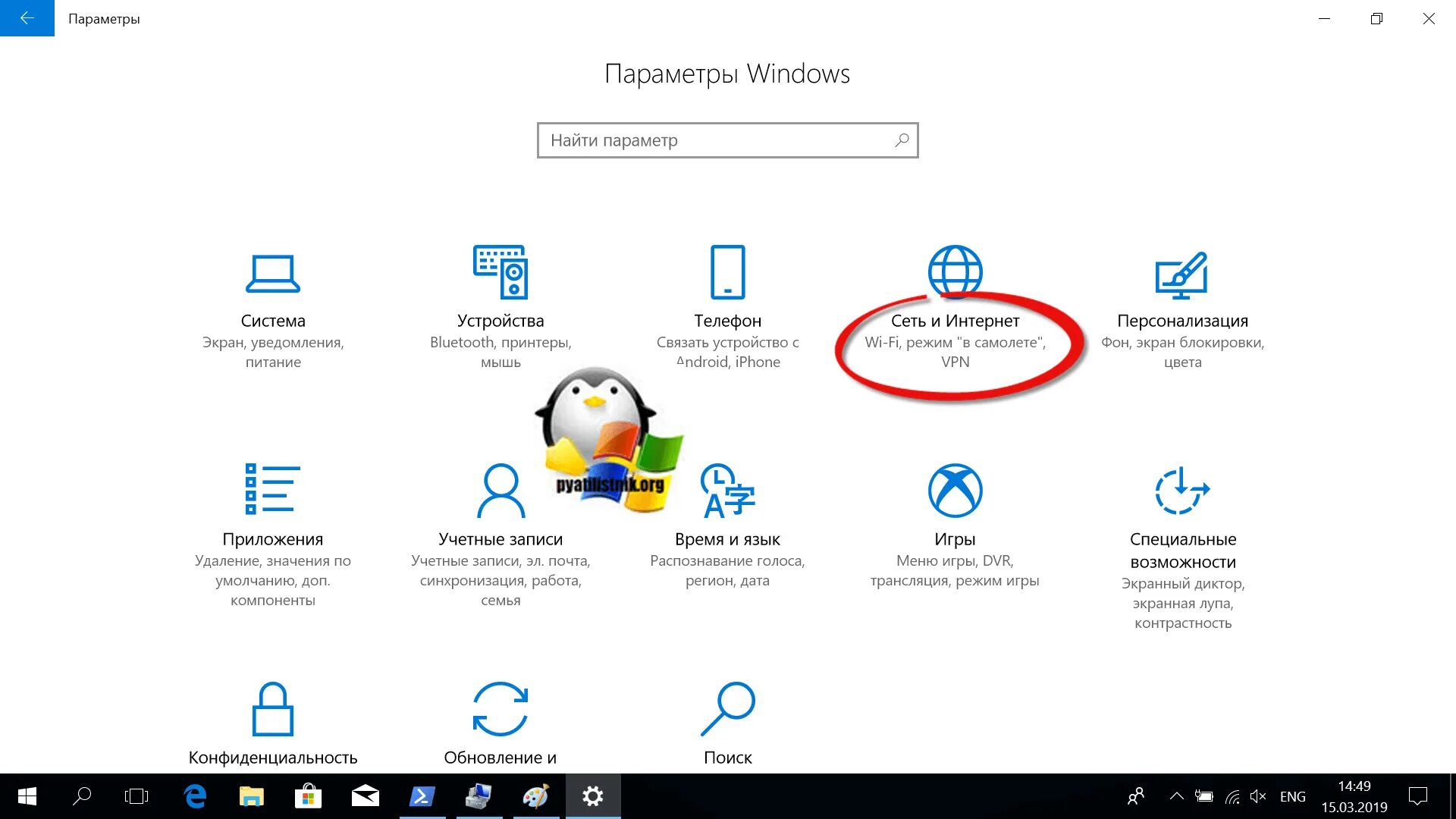Open the Система laptop icon

pyautogui.click(x=273, y=273)
